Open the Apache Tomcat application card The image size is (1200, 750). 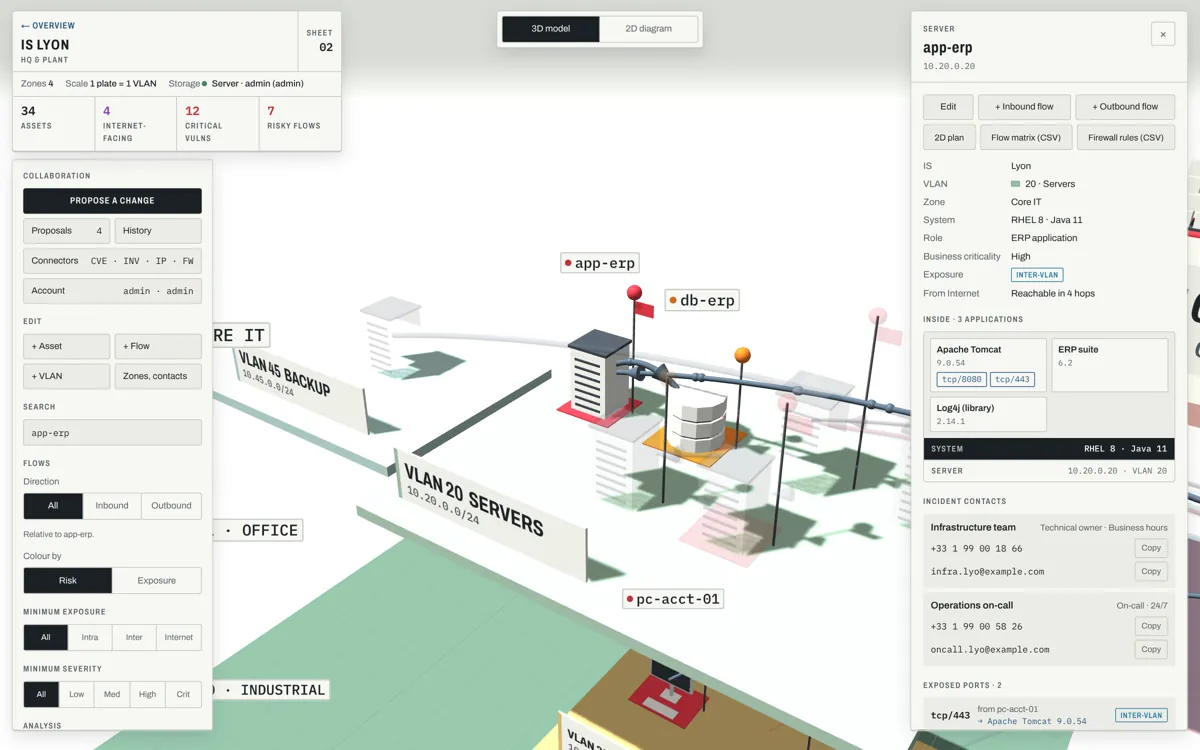tap(989, 365)
